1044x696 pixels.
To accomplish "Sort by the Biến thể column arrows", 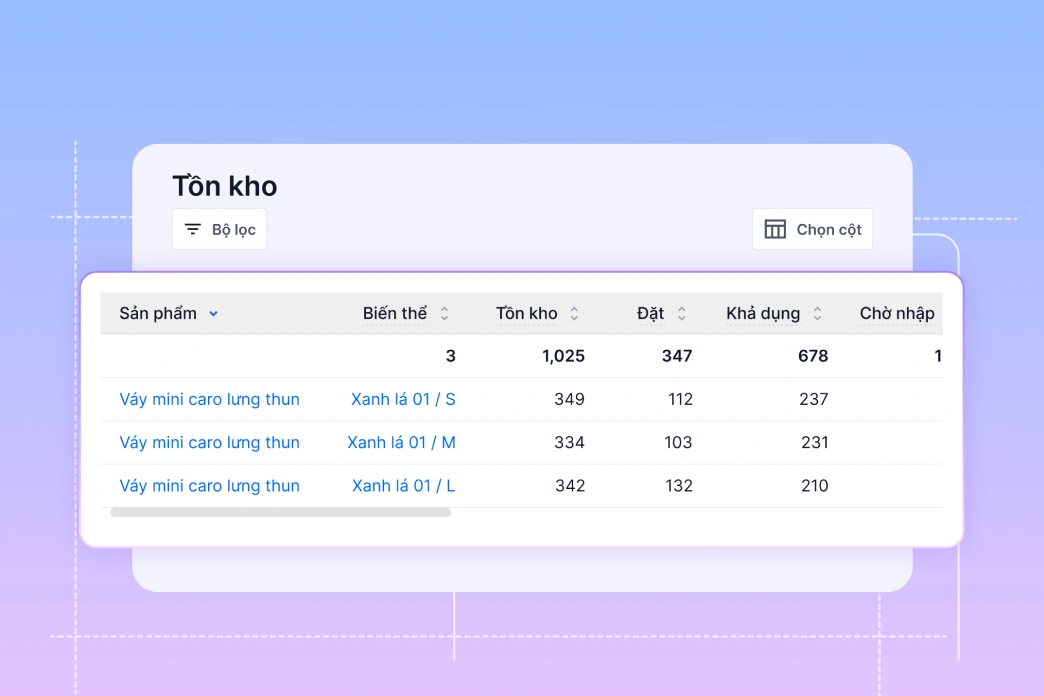I will tap(444, 314).
